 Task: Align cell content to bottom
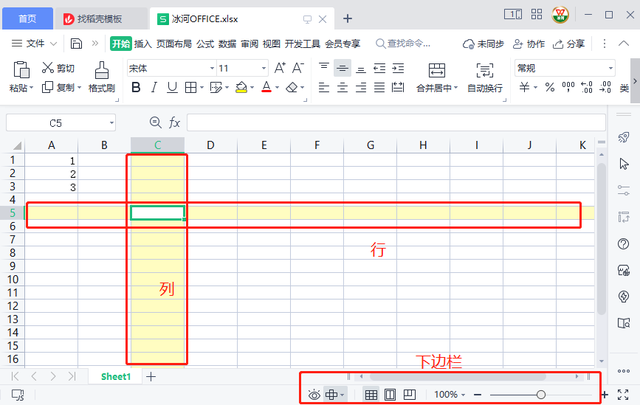[361, 69]
